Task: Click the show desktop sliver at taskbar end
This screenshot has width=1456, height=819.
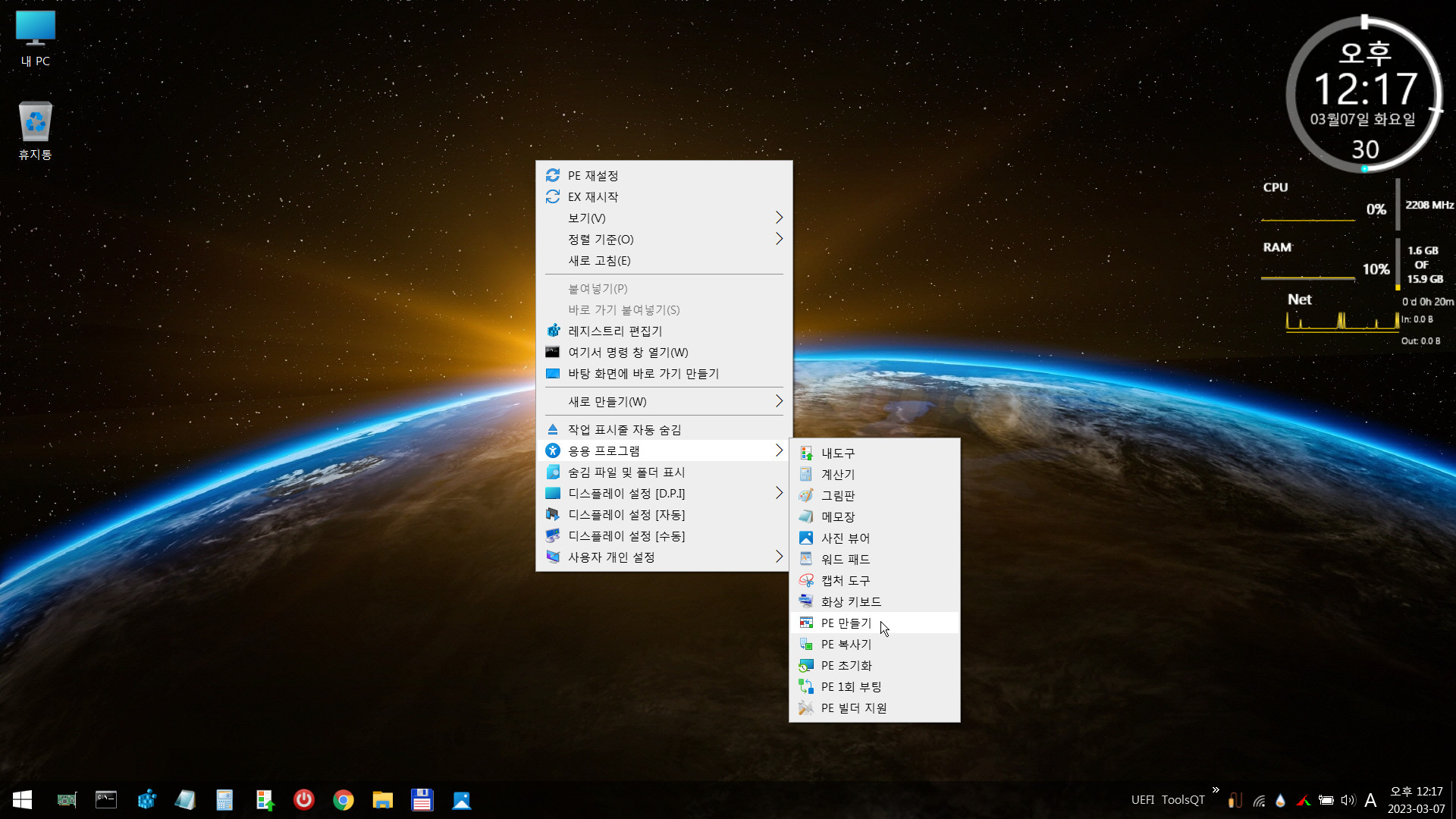Action: click(1452, 800)
